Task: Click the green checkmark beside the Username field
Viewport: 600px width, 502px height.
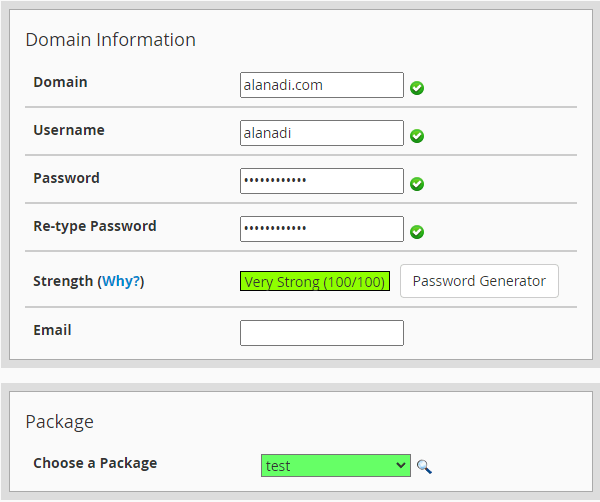Action: click(417, 136)
